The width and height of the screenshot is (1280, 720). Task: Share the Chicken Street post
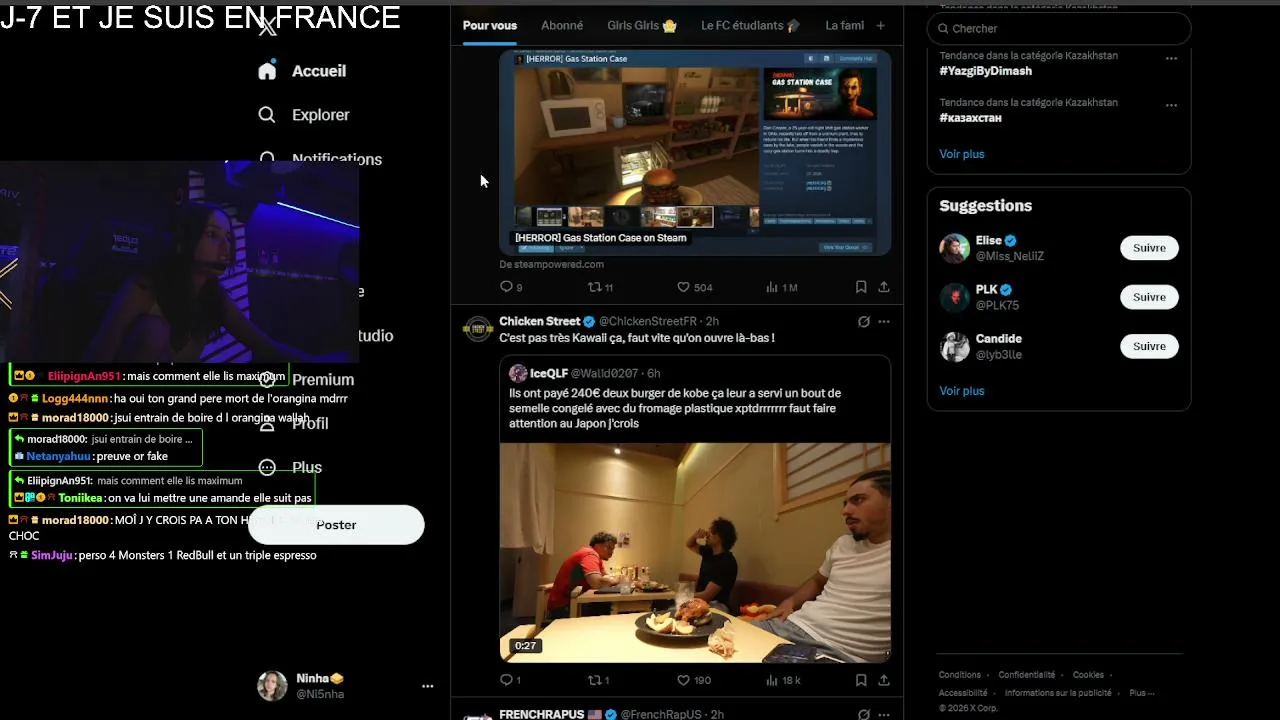884,680
